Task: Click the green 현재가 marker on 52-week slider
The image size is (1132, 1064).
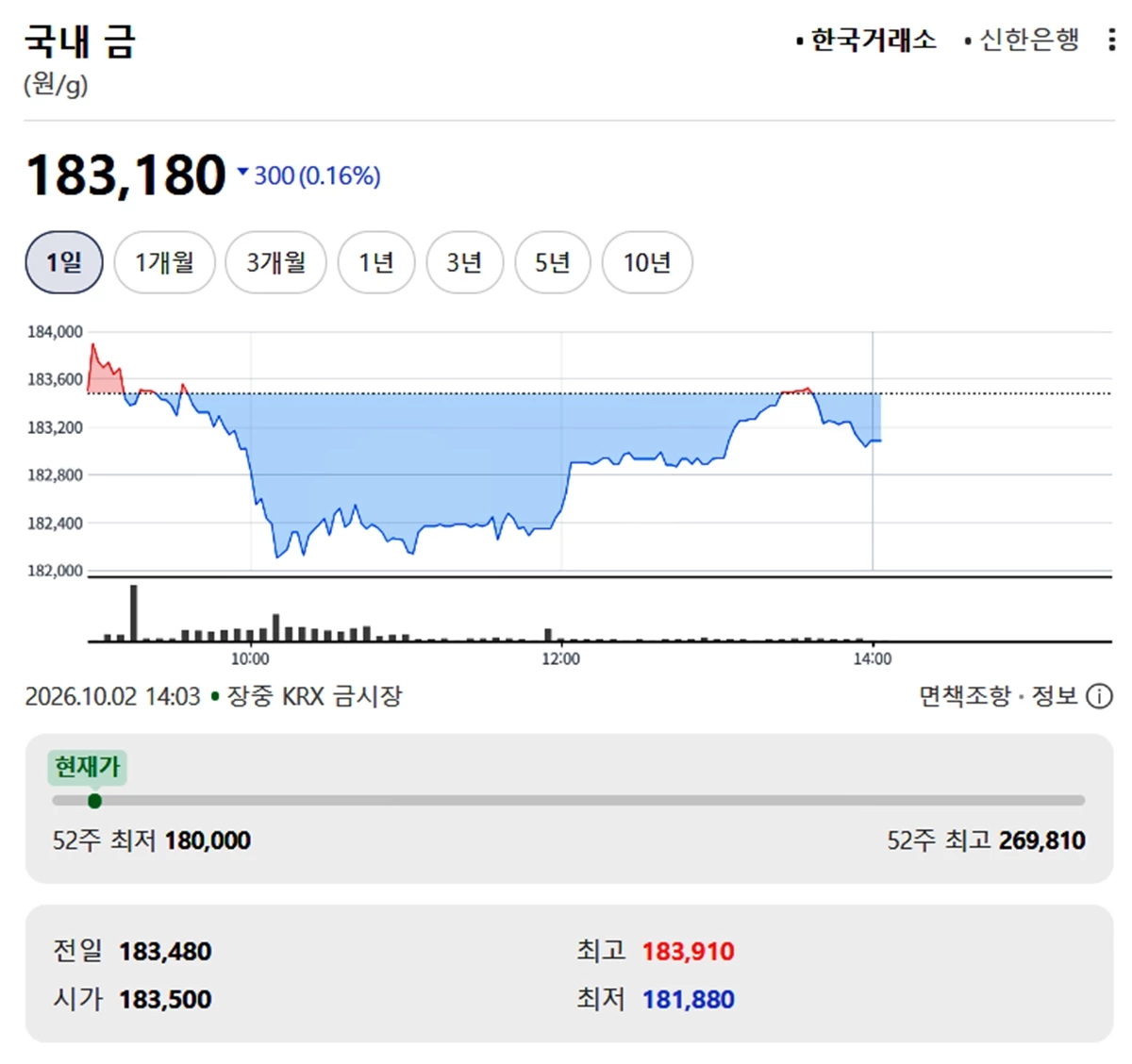Action: tap(94, 801)
